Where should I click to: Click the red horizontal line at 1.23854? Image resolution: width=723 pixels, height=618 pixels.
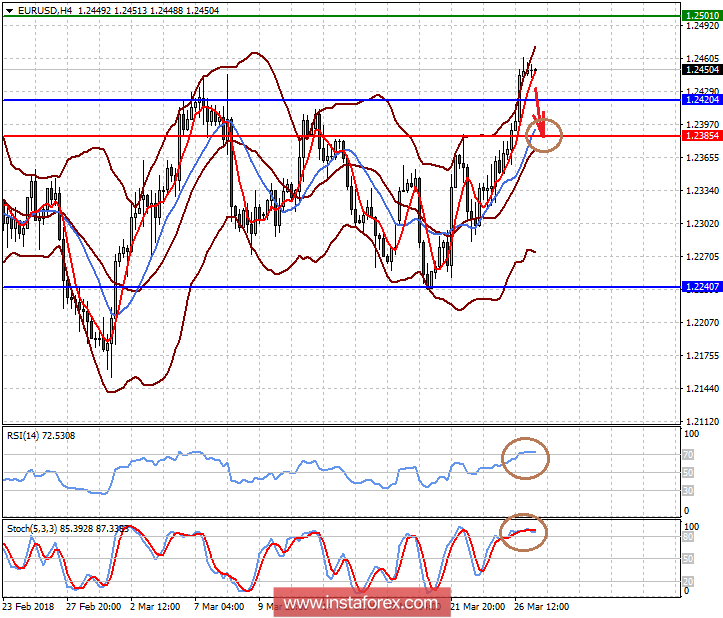click(x=342, y=136)
